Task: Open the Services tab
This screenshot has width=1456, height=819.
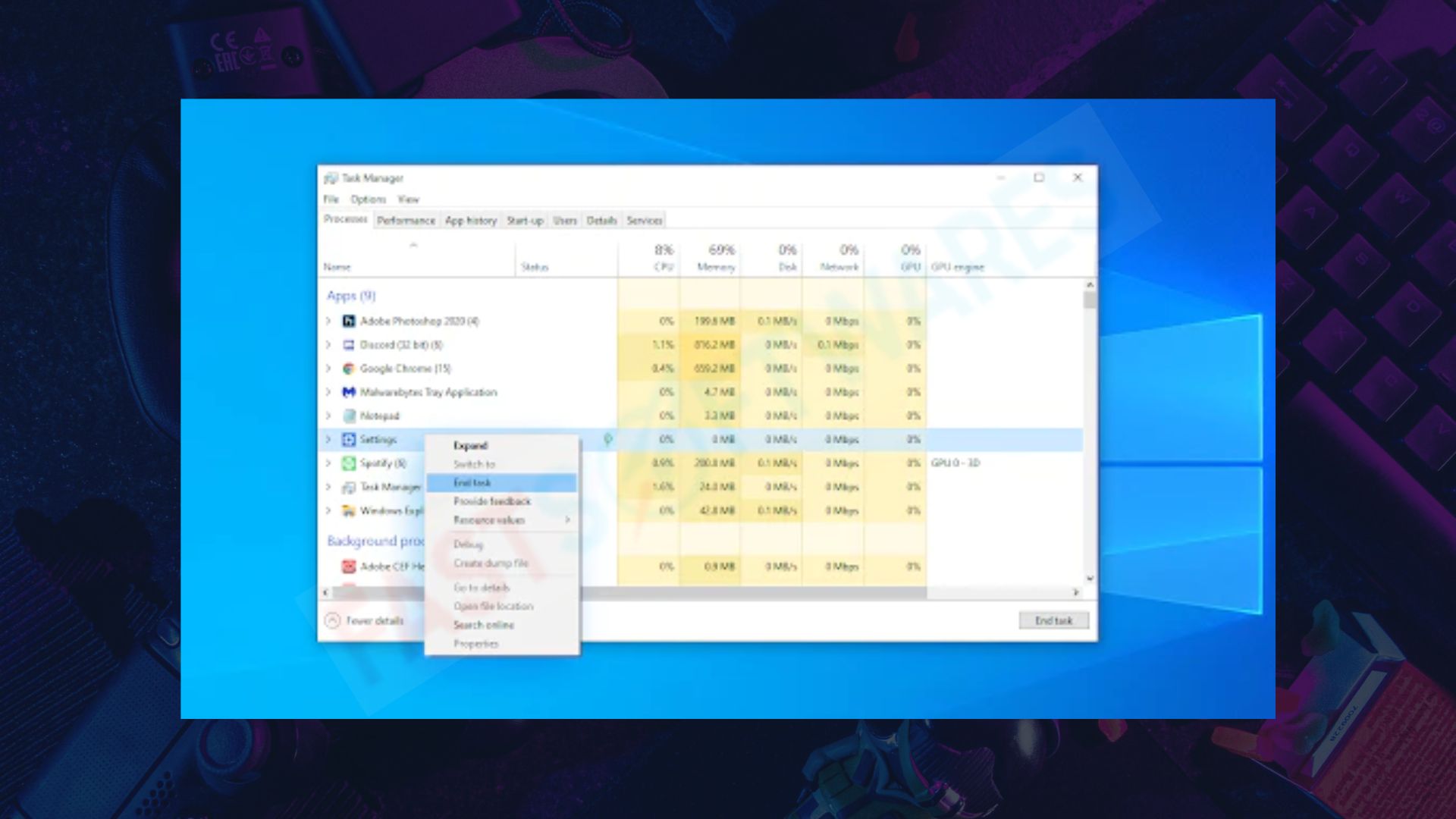Action: 645,221
